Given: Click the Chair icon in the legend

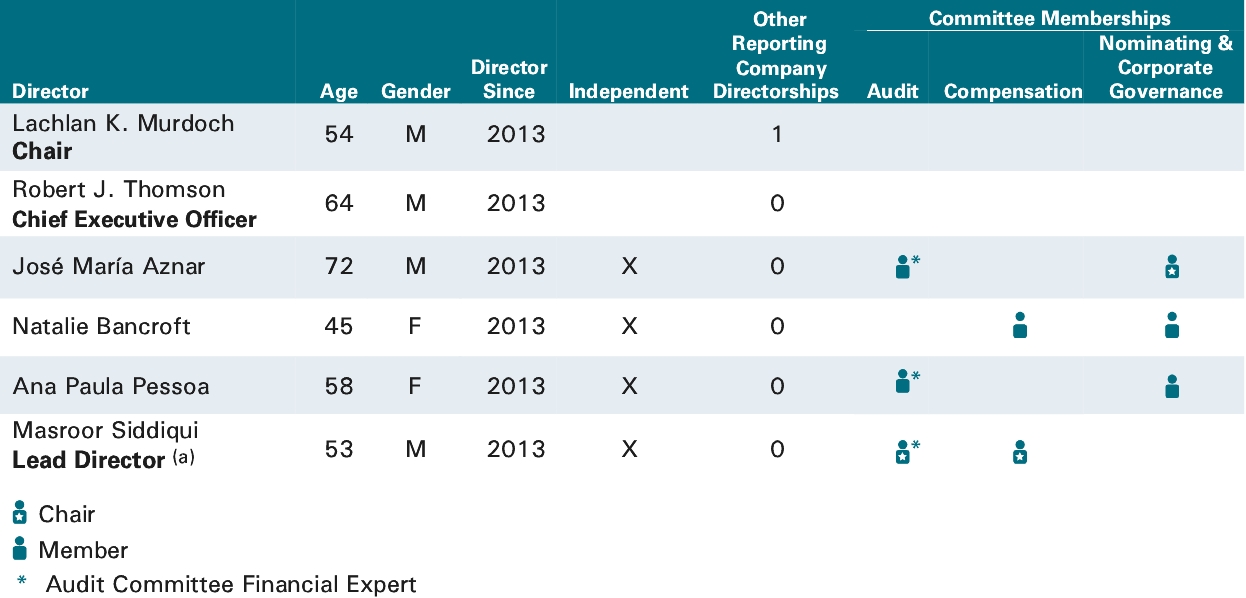Looking at the screenshot, I should point(19,514).
